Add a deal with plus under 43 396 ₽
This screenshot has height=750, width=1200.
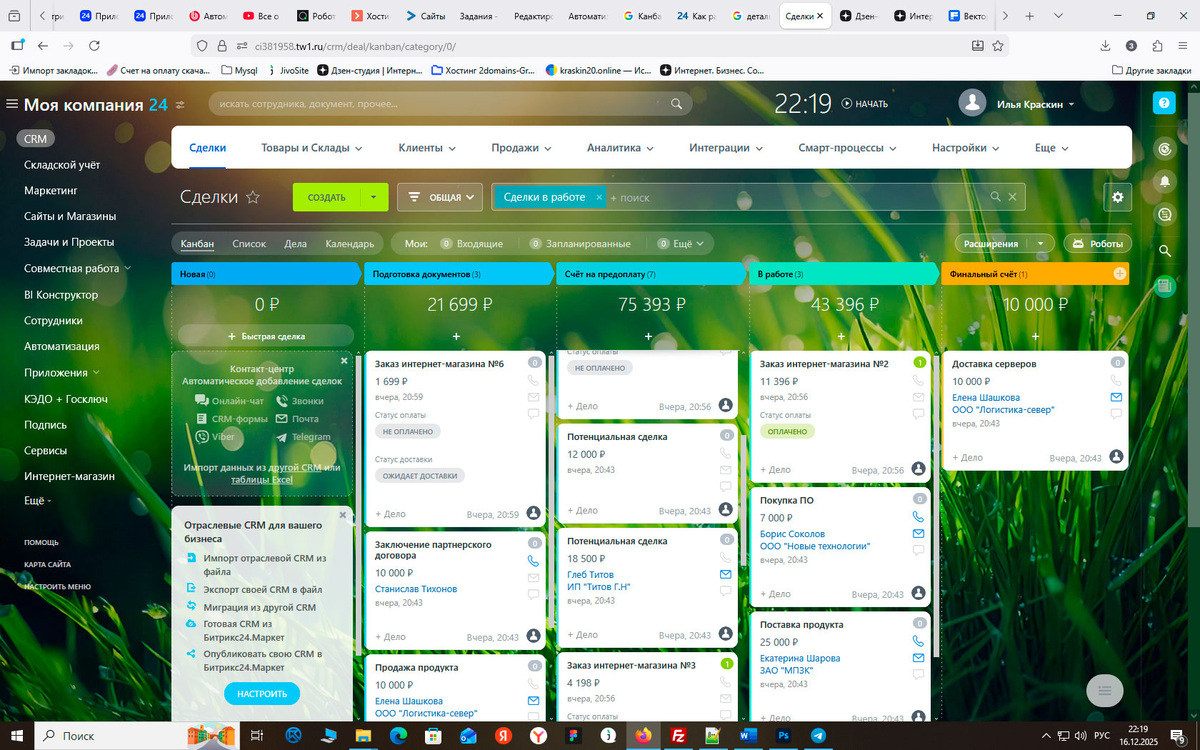click(x=841, y=337)
